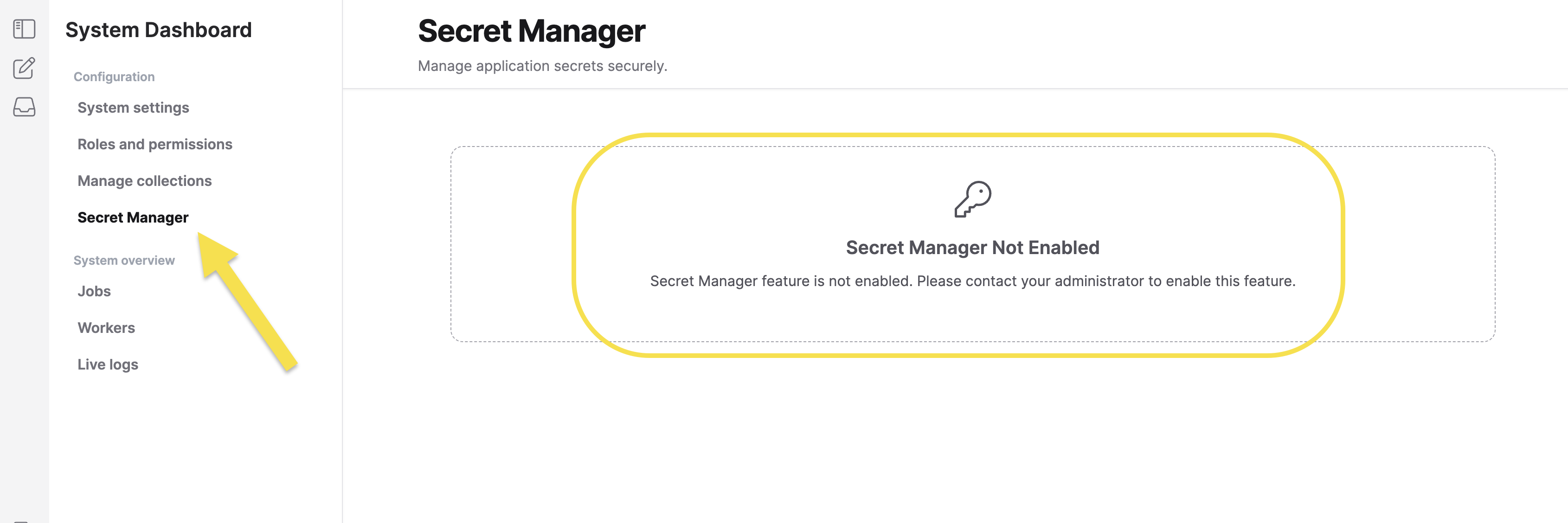Open the Jobs page

(x=94, y=291)
